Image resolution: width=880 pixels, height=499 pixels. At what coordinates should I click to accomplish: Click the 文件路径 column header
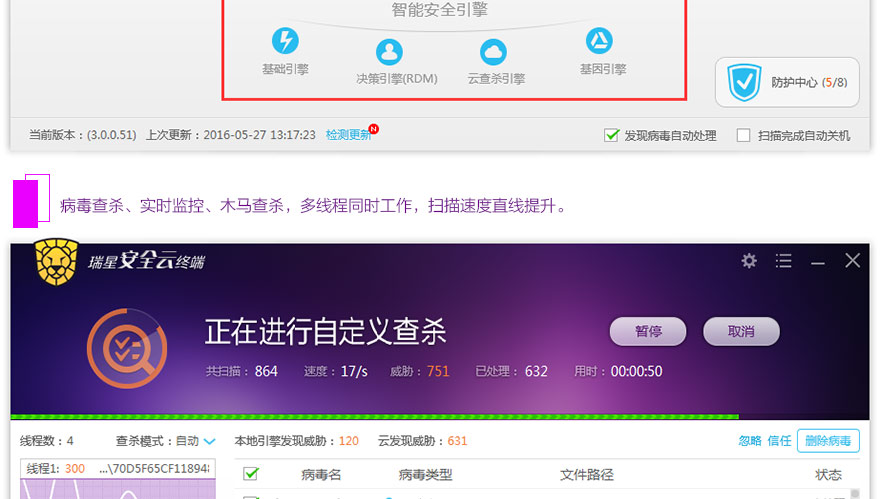[x=586, y=475]
